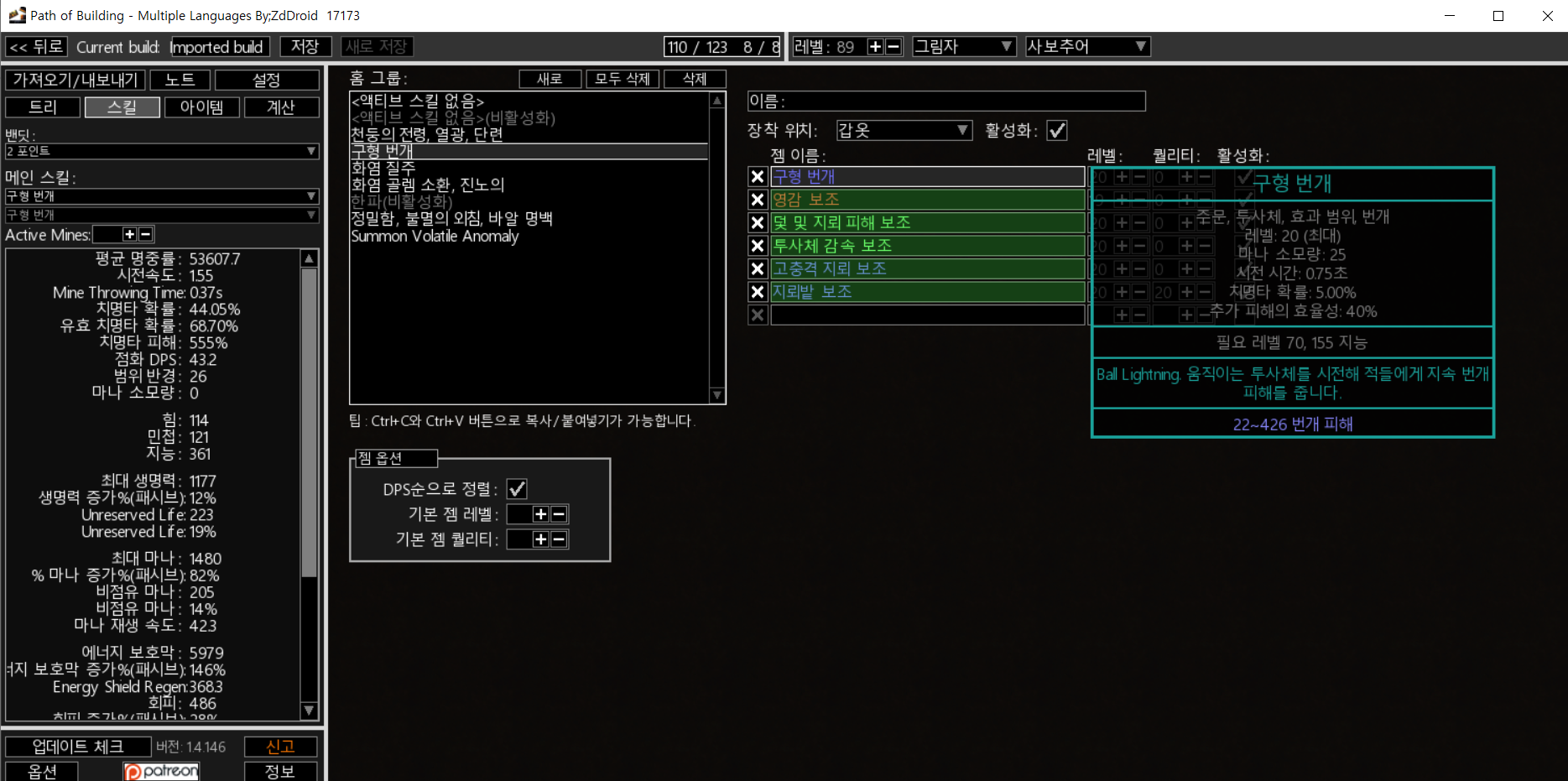Open the 사보추어 ascendancy dropdown
This screenshot has height=781, width=1568.
click(1087, 47)
